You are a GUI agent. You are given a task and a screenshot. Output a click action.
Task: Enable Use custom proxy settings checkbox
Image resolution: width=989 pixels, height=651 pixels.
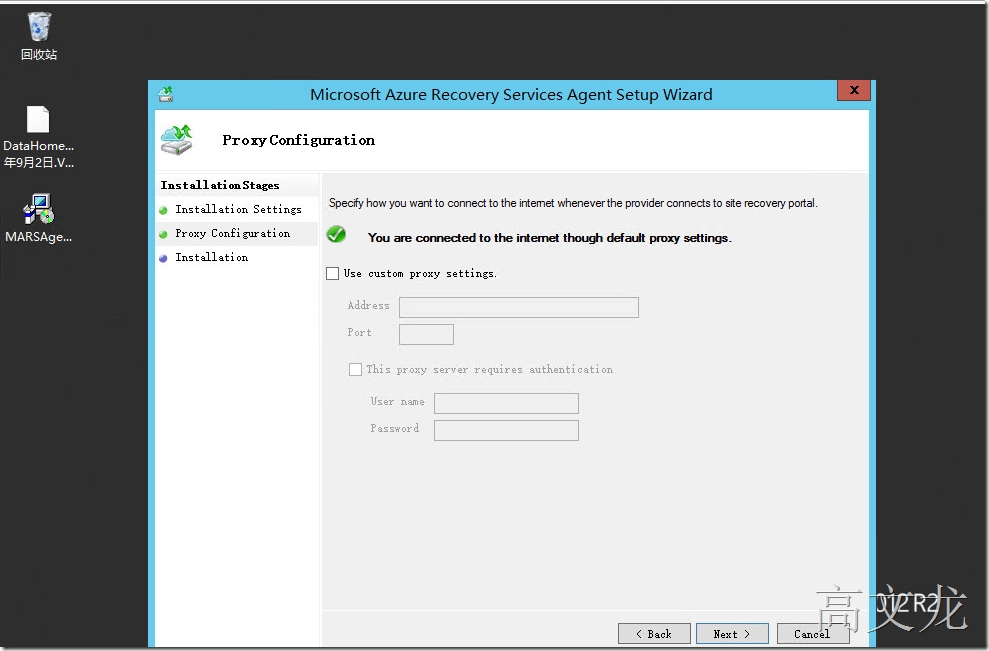point(332,273)
